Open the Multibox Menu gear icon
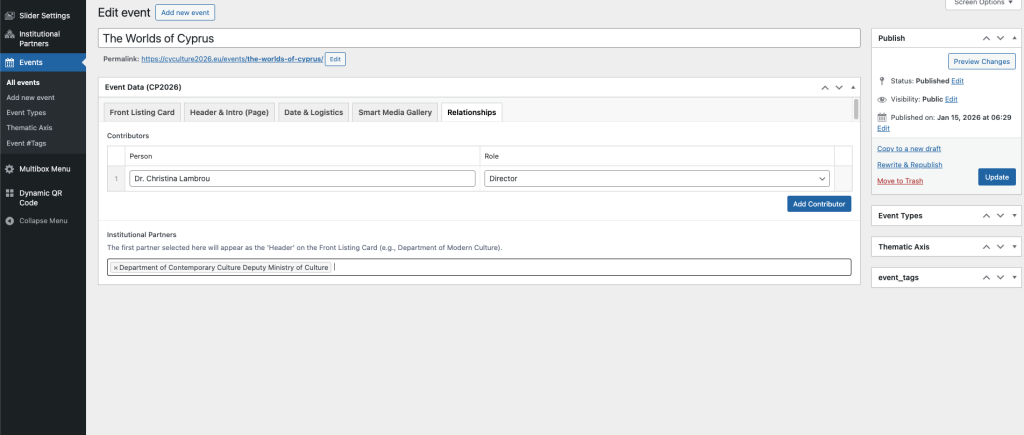Image resolution: width=1024 pixels, height=435 pixels. 9,169
